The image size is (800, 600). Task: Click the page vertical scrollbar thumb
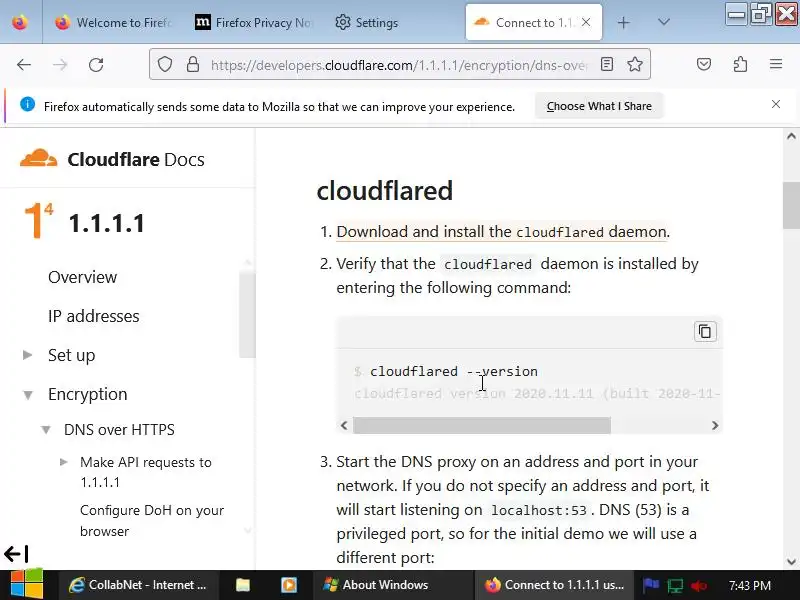[791, 206]
